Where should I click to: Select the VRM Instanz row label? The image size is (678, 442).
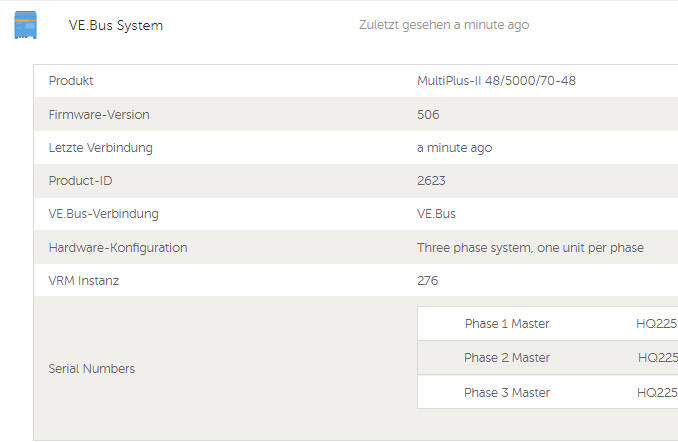point(84,281)
